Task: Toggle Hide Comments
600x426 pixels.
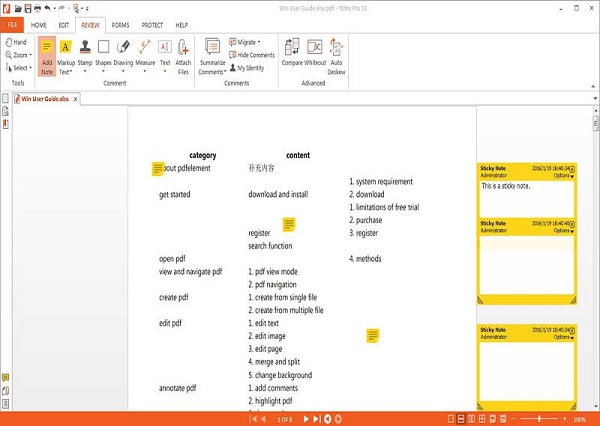Action: tap(252, 55)
